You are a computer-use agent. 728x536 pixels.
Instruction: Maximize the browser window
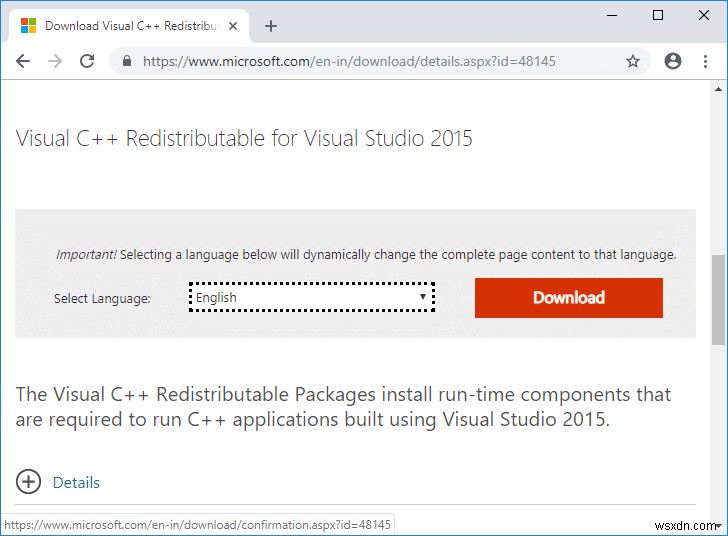click(658, 15)
